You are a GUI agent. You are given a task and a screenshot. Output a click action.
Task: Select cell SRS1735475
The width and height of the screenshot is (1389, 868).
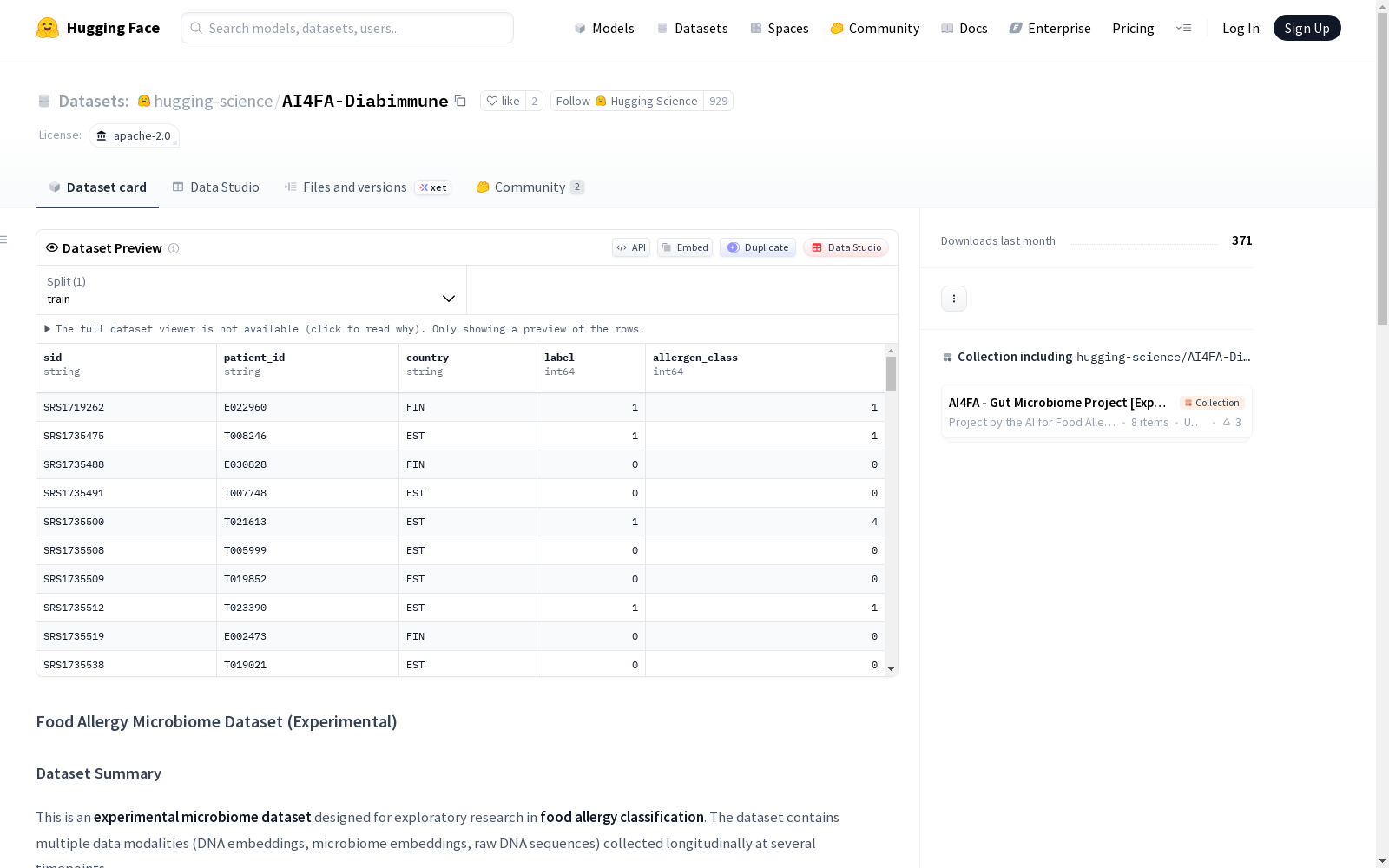(x=126, y=436)
